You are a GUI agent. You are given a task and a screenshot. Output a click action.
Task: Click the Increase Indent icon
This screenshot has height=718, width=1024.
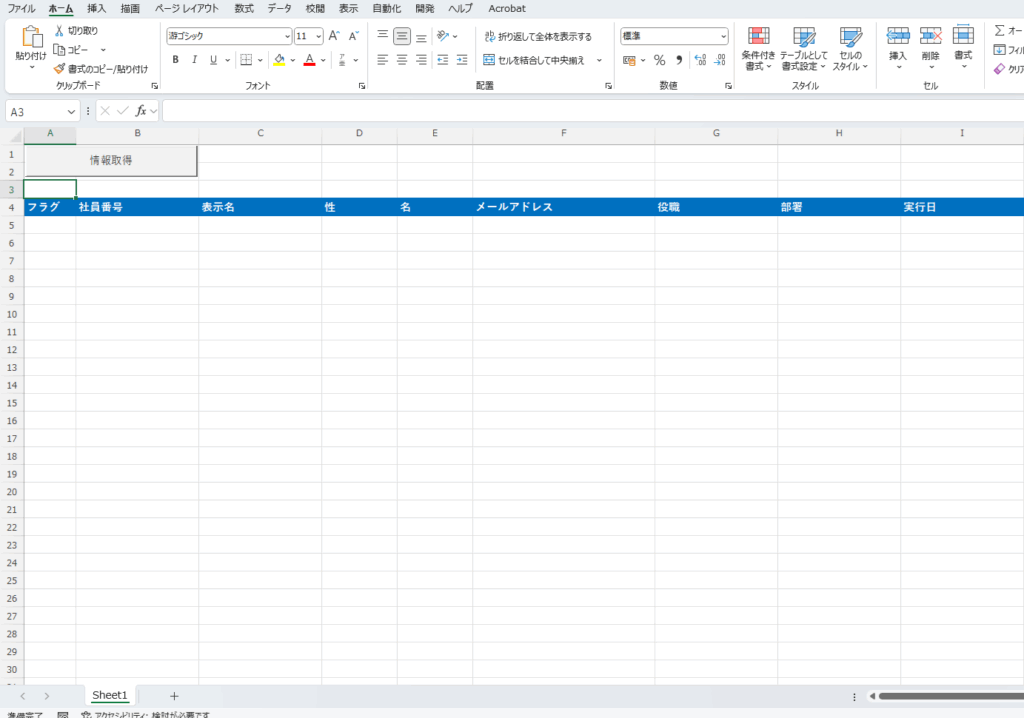coord(461,60)
